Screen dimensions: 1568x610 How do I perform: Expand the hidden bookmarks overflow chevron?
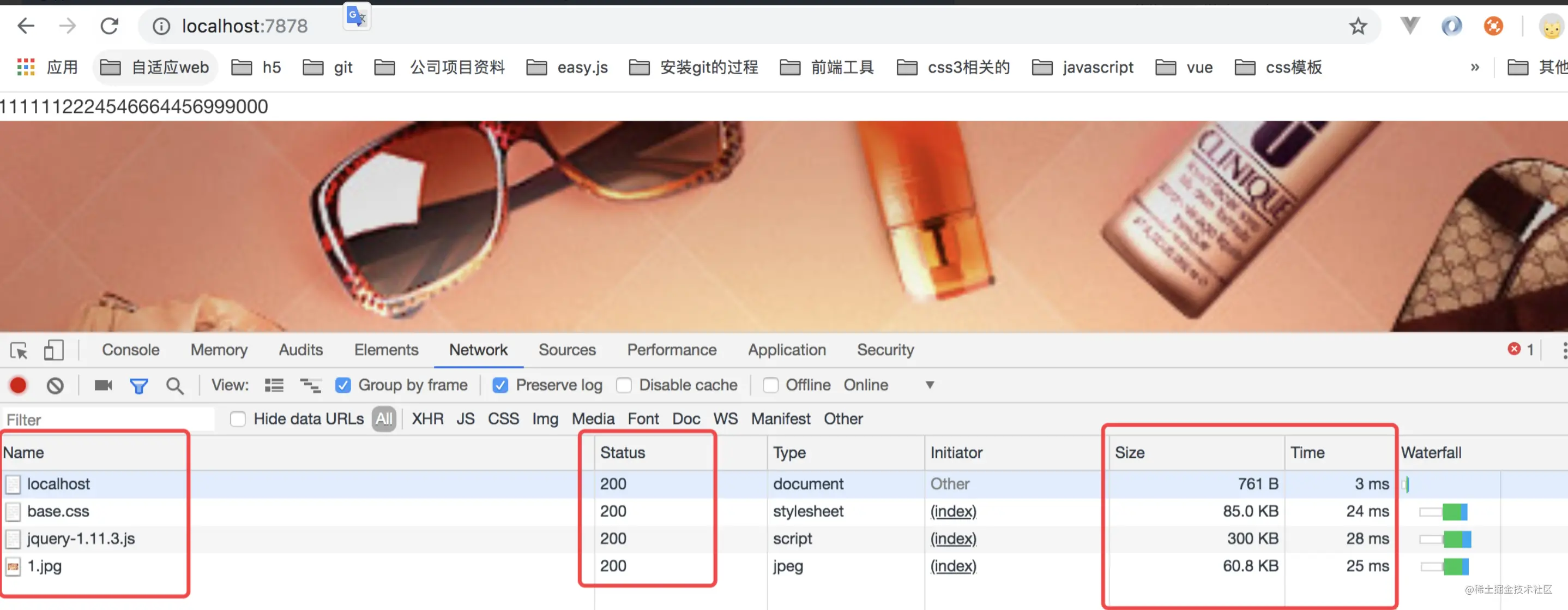coord(1475,67)
